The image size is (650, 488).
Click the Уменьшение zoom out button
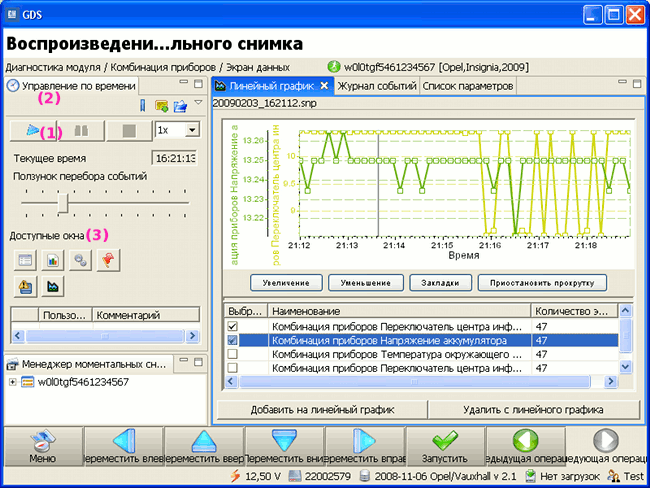(366, 283)
